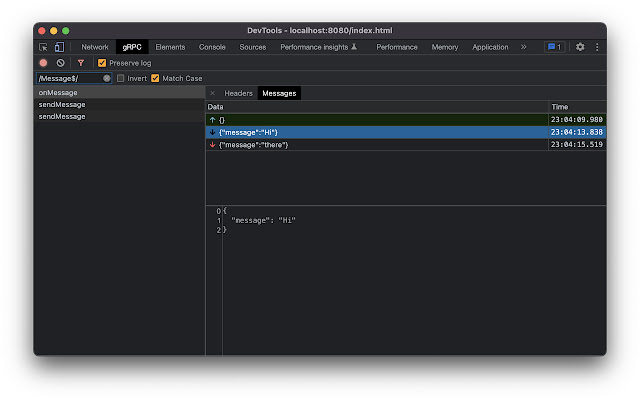640x400 pixels.
Task: Select the {"message":"Hi"} message row
Action: (x=406, y=132)
